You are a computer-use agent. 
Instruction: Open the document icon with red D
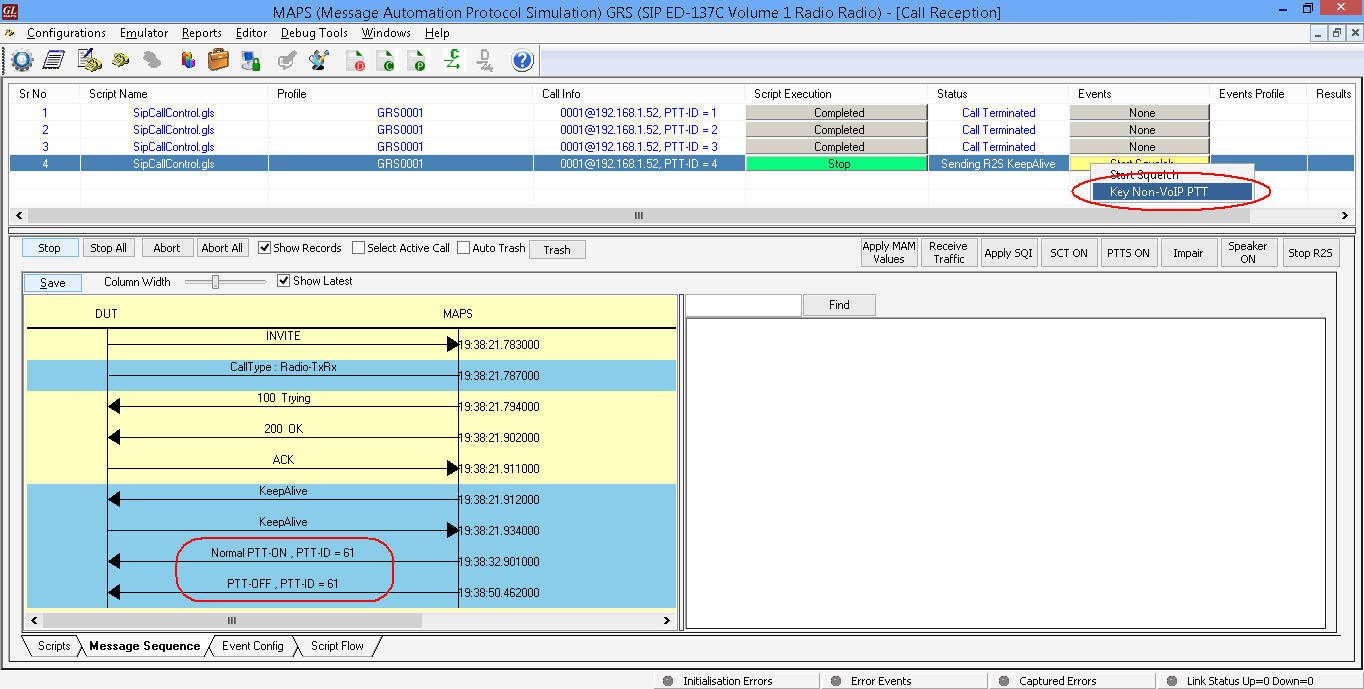356,60
